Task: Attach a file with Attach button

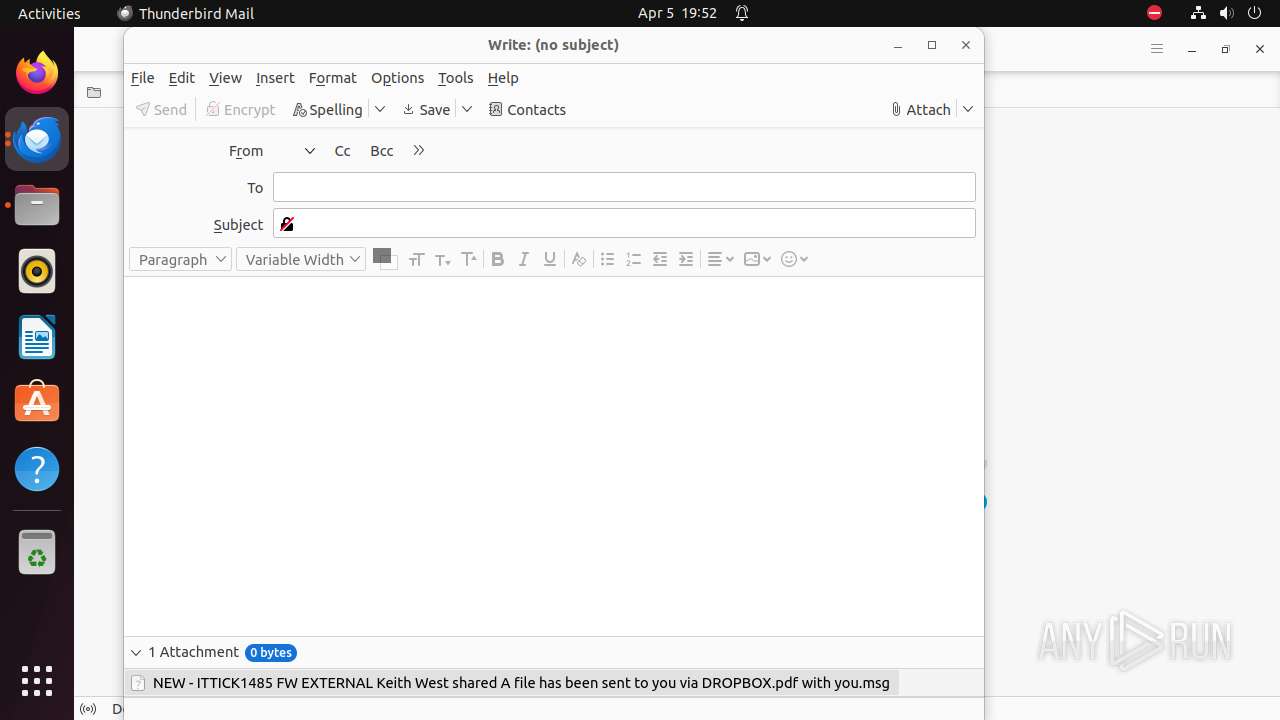Action: 921,109
